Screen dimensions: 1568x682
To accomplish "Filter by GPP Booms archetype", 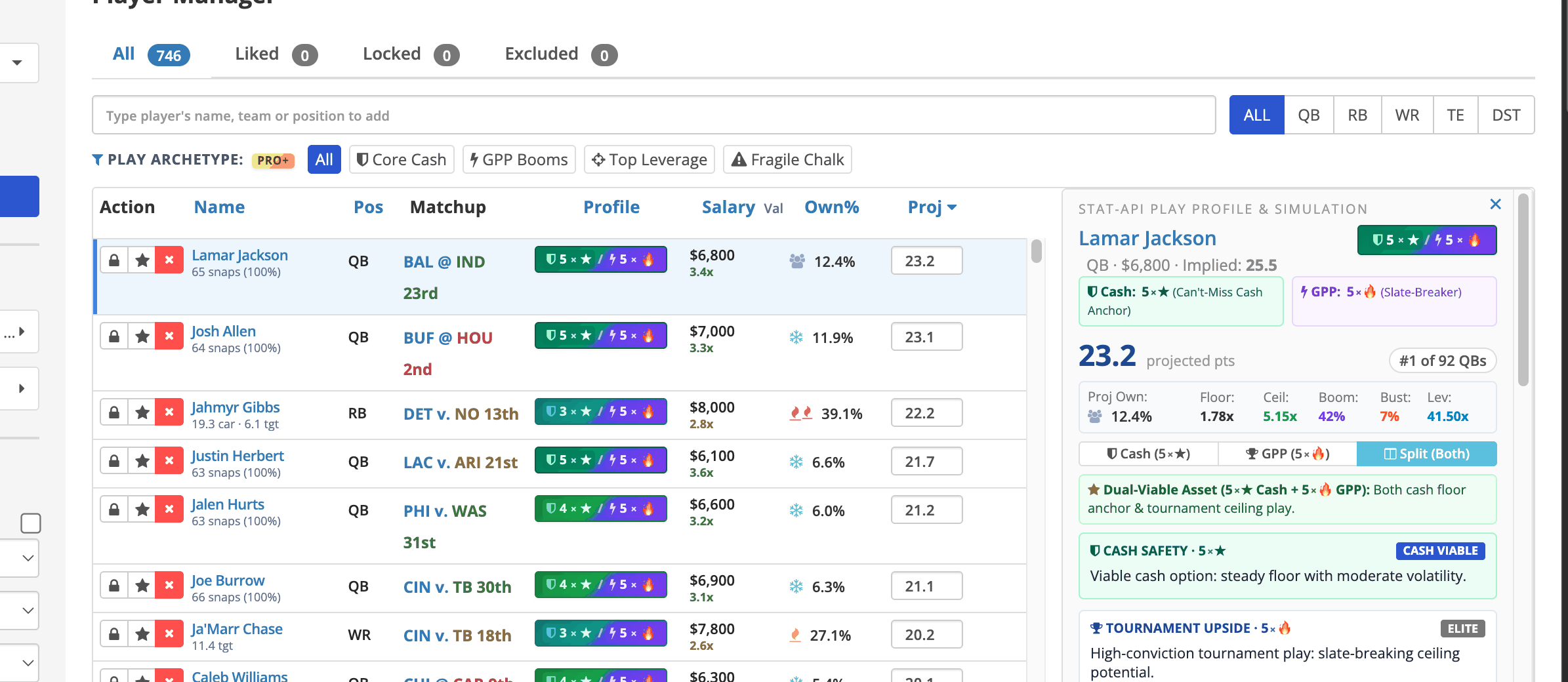I will (519, 159).
